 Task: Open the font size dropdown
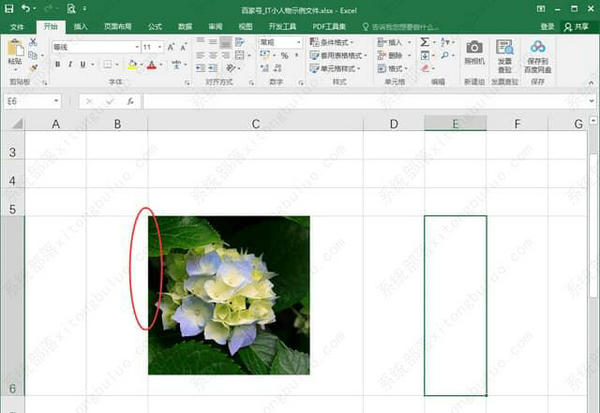[x=161, y=47]
